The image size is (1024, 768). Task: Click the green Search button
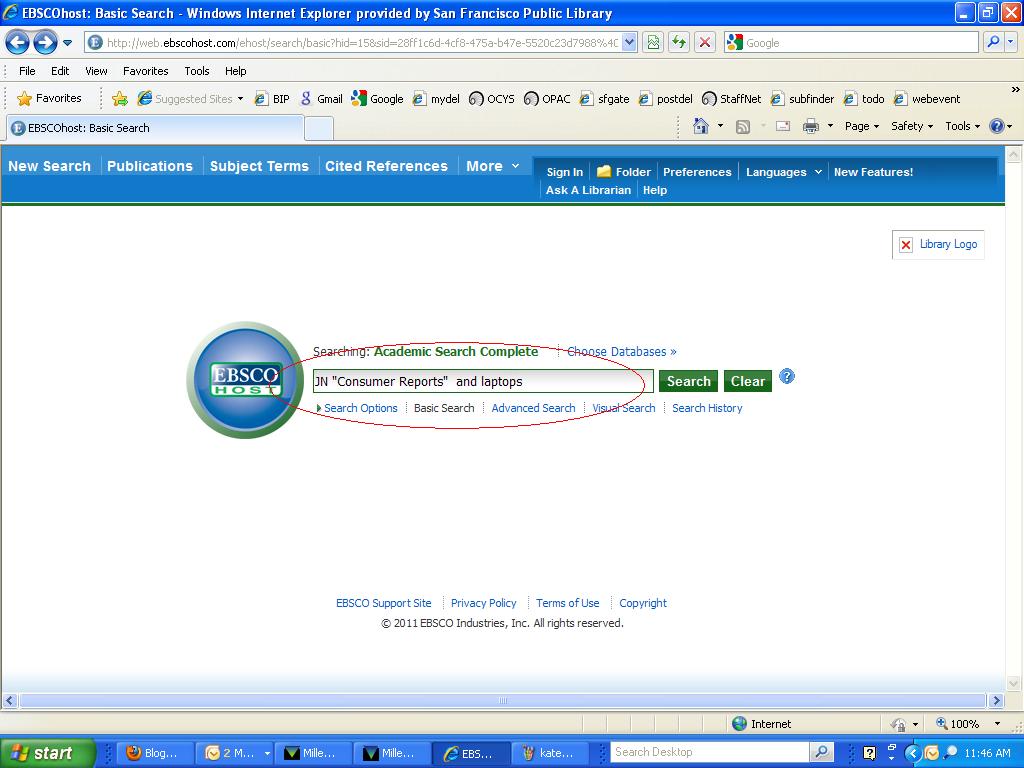coord(688,381)
